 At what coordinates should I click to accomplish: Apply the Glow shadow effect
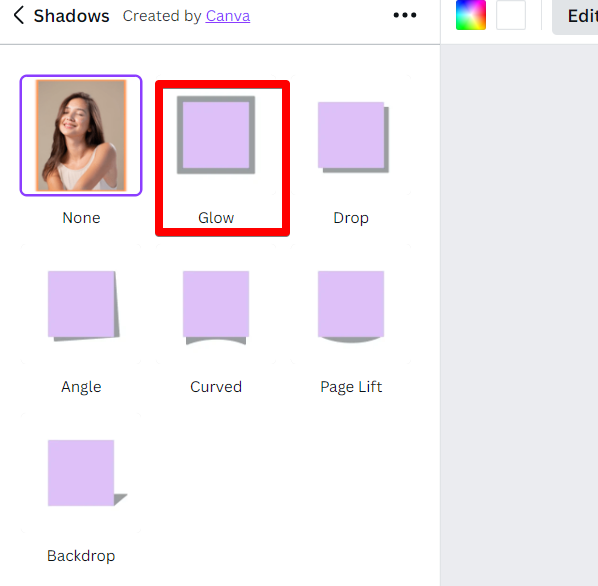coord(216,135)
